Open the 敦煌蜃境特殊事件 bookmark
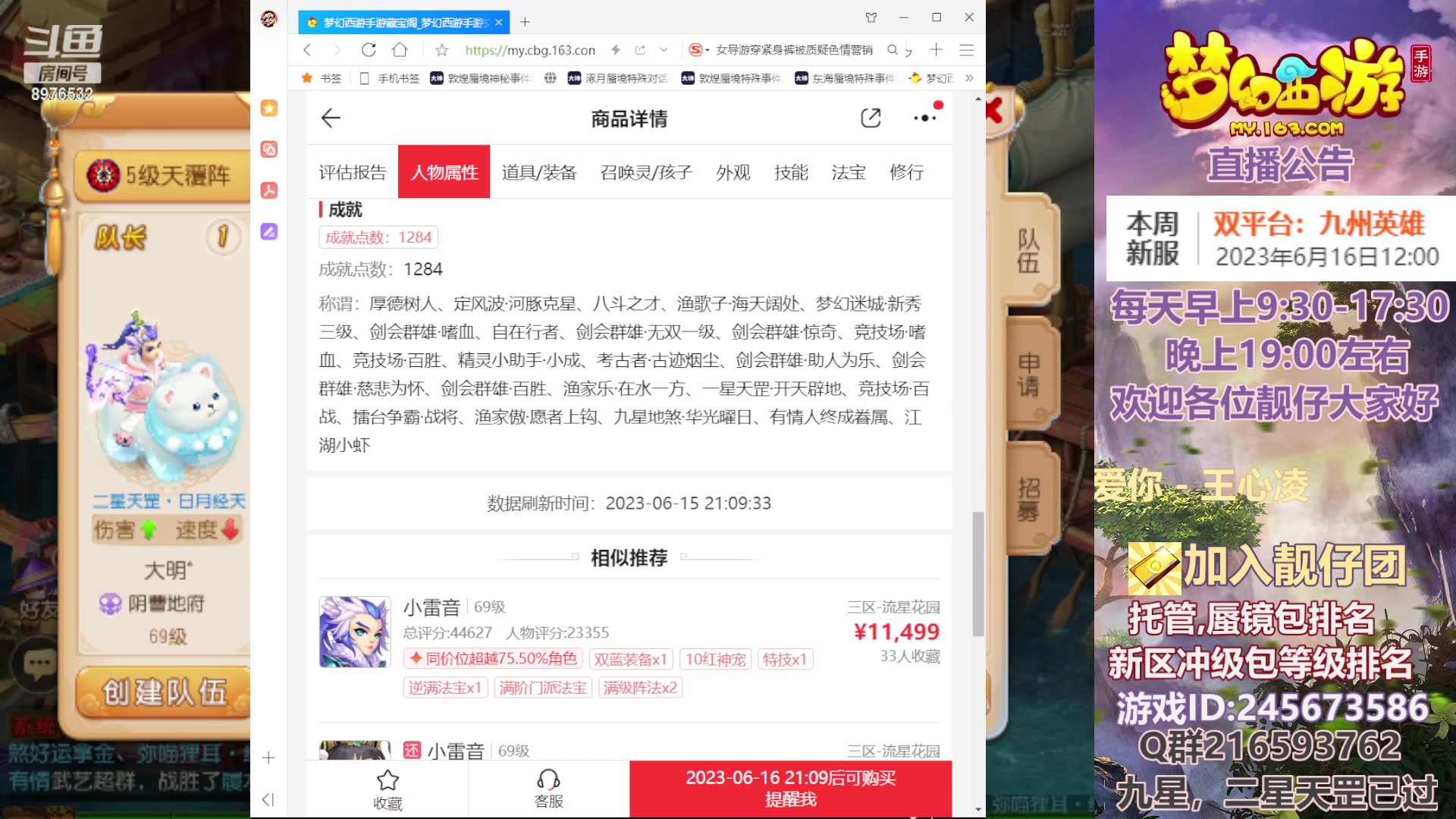Image resolution: width=1456 pixels, height=819 pixels. [x=731, y=78]
